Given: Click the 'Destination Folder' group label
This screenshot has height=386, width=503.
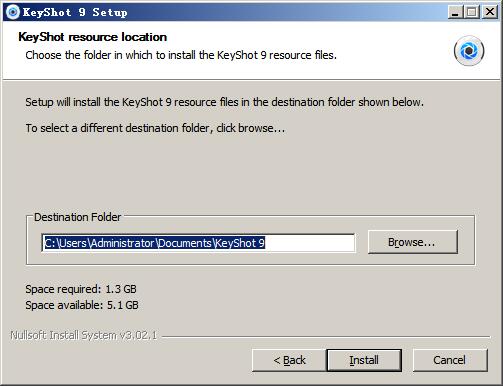Looking at the screenshot, I should (x=77, y=217).
